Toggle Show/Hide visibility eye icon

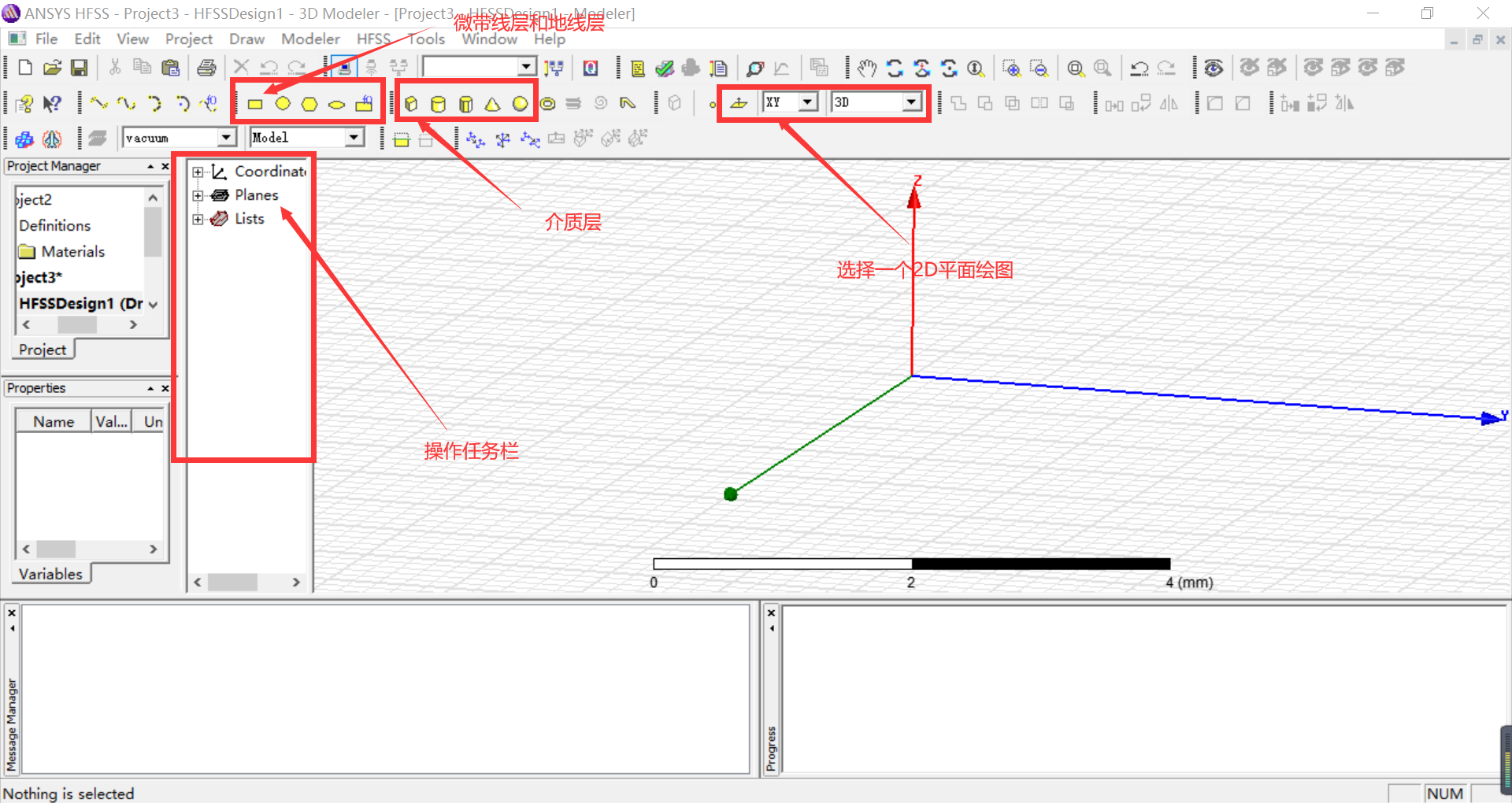coord(1214,68)
